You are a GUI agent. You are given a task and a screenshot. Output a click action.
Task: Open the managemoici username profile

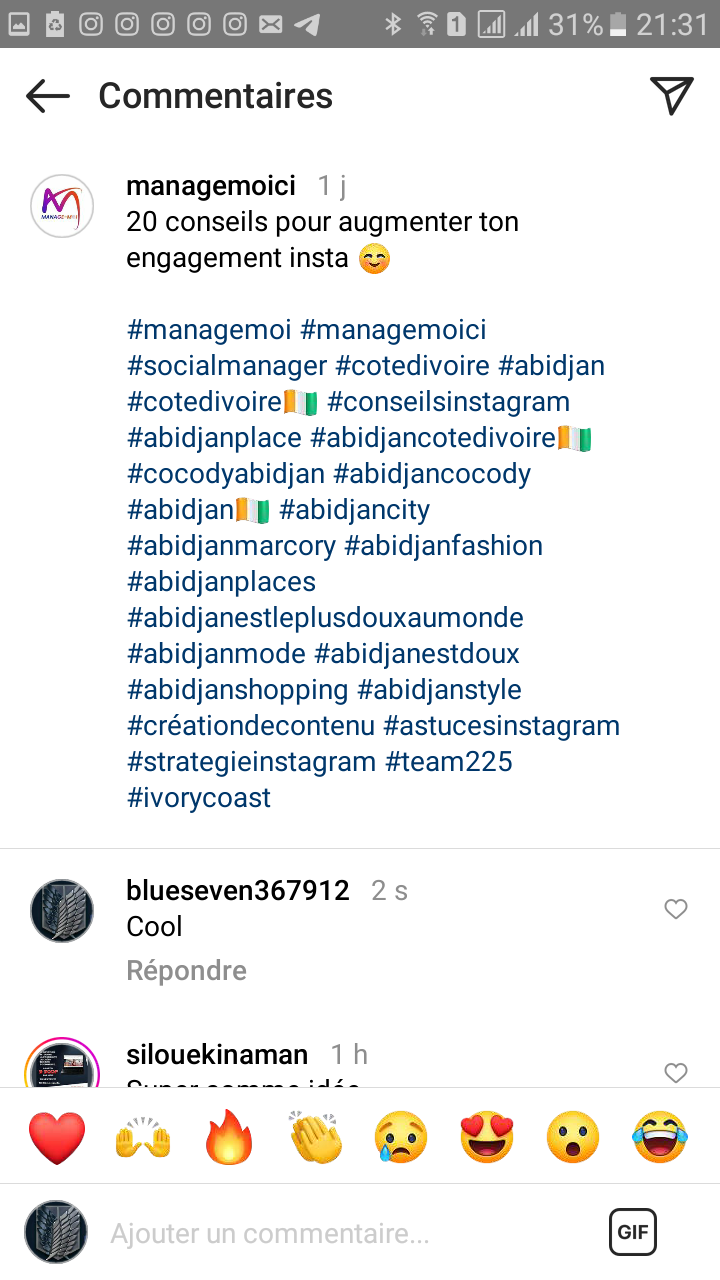[x=211, y=186]
